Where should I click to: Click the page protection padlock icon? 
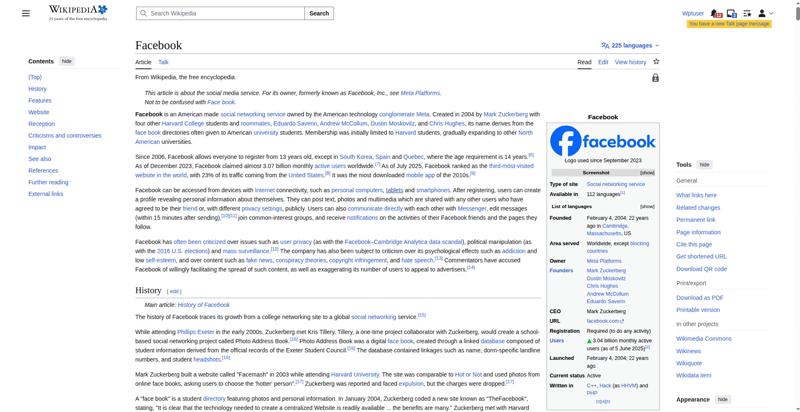[655, 78]
